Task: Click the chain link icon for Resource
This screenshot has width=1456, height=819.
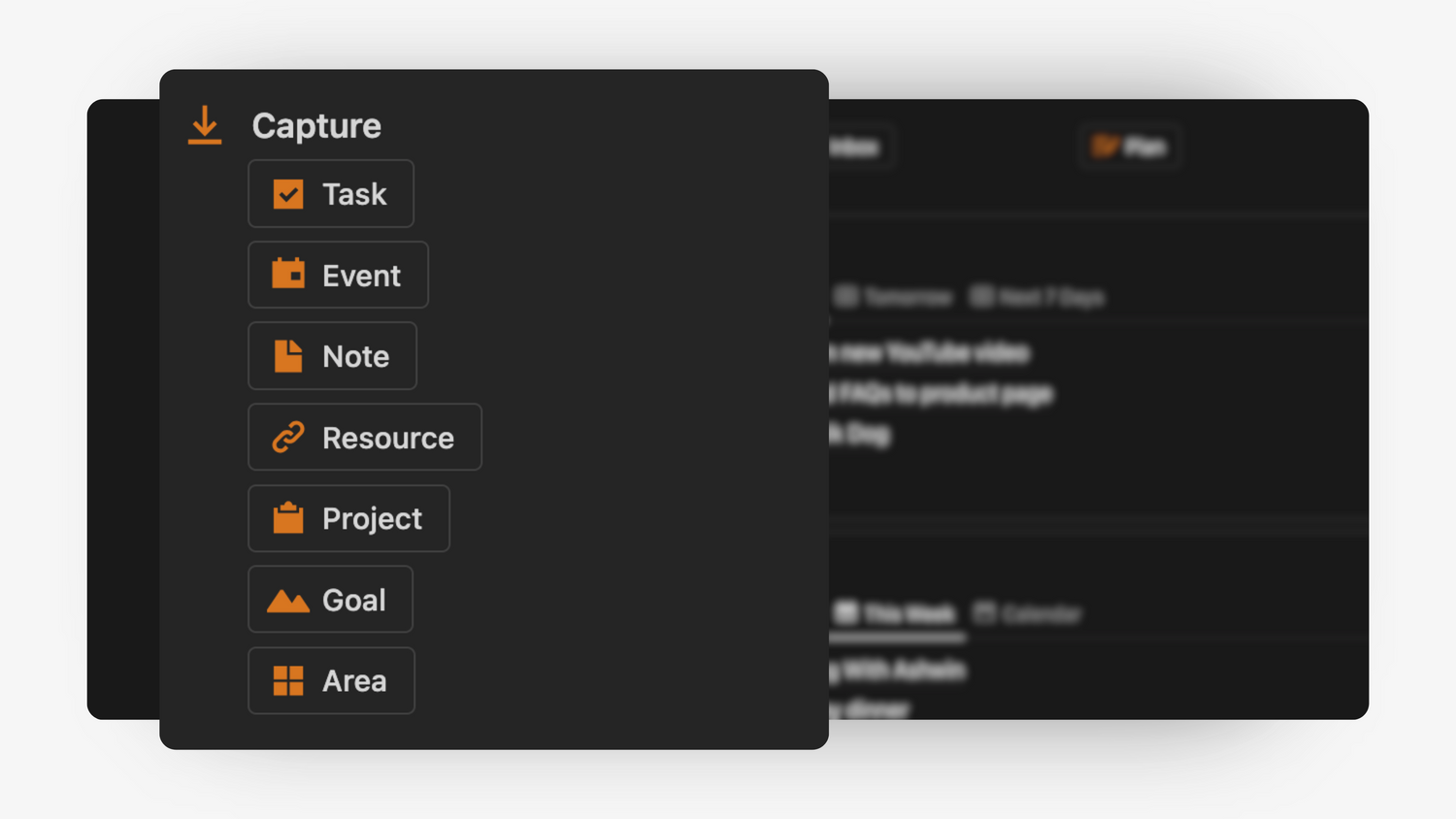Action: 288,438
